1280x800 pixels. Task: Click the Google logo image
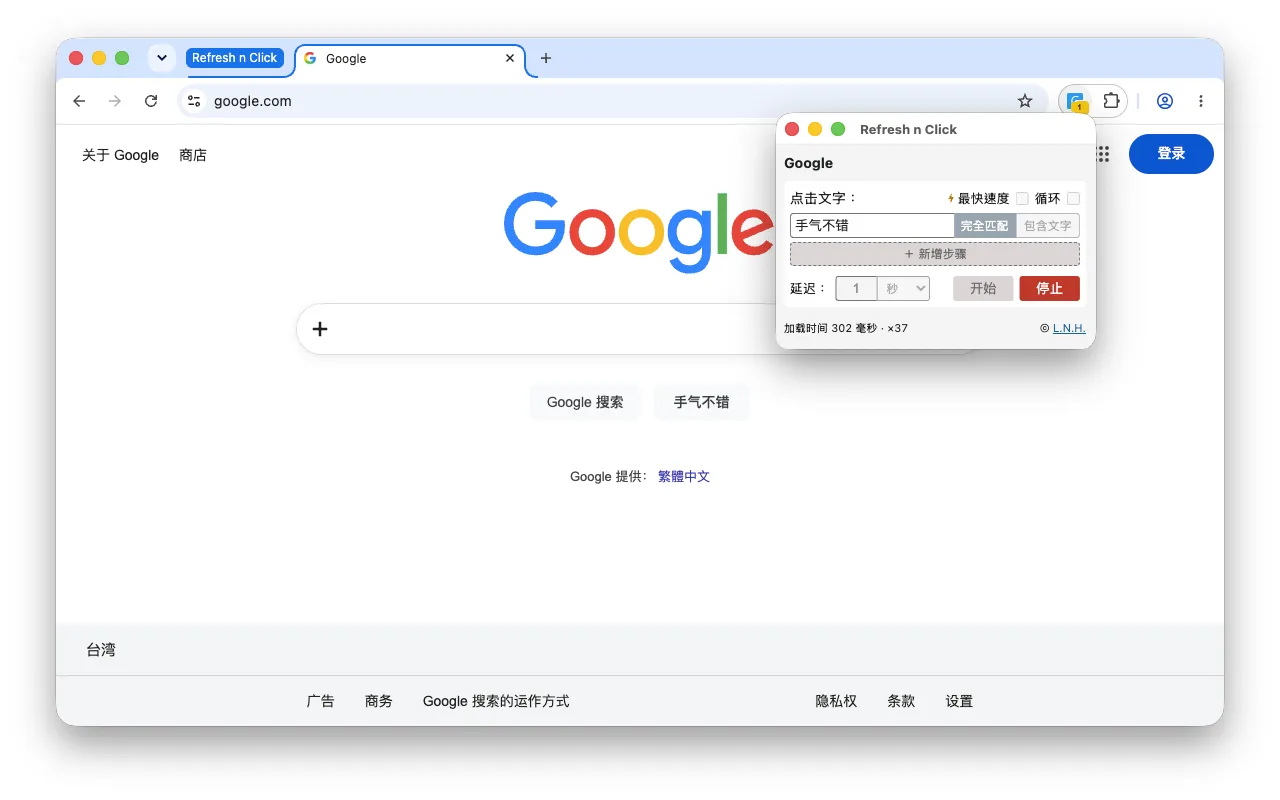pyautogui.click(x=638, y=231)
